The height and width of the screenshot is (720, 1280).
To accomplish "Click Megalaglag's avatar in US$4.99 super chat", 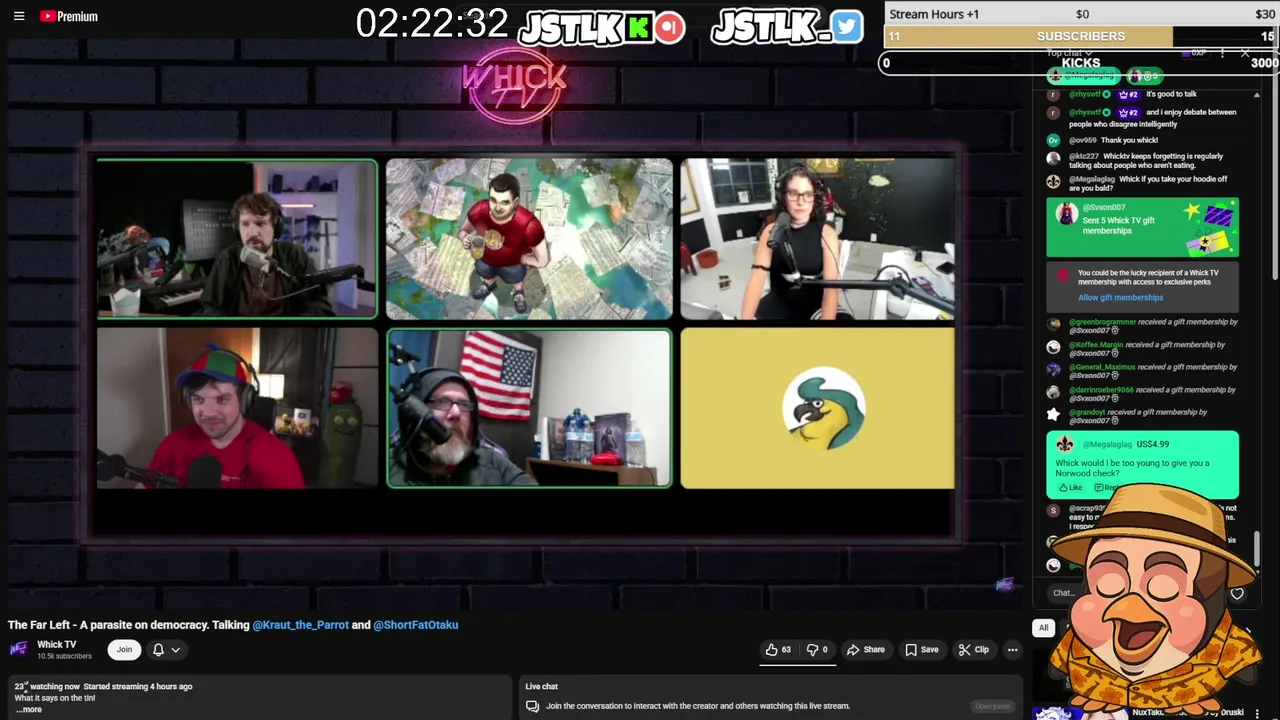I will point(1065,444).
